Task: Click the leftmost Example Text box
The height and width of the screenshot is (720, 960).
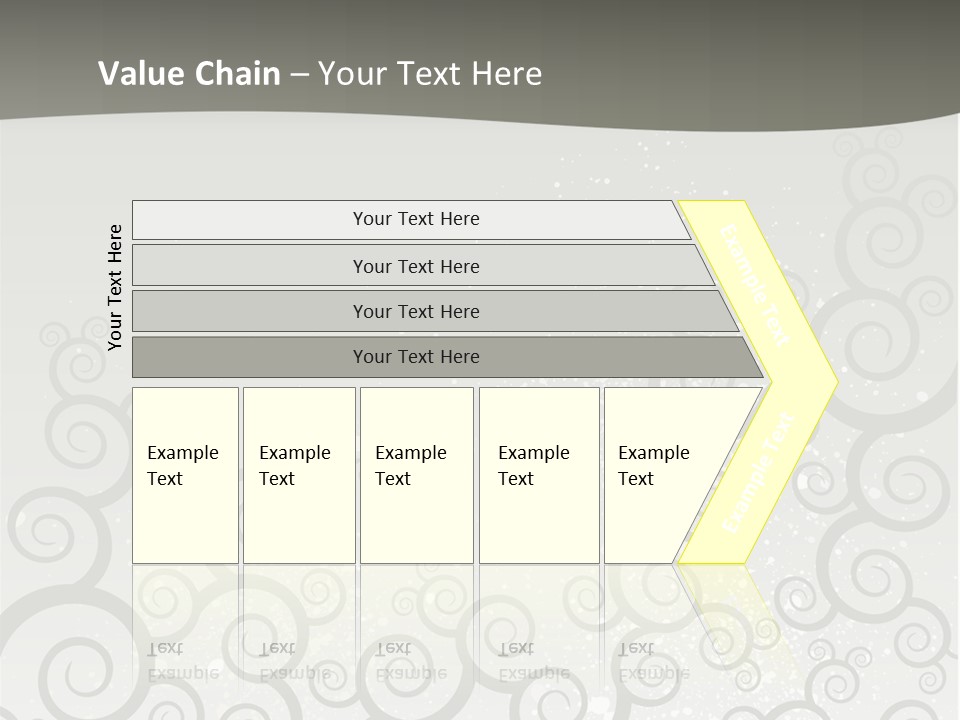Action: pos(185,475)
